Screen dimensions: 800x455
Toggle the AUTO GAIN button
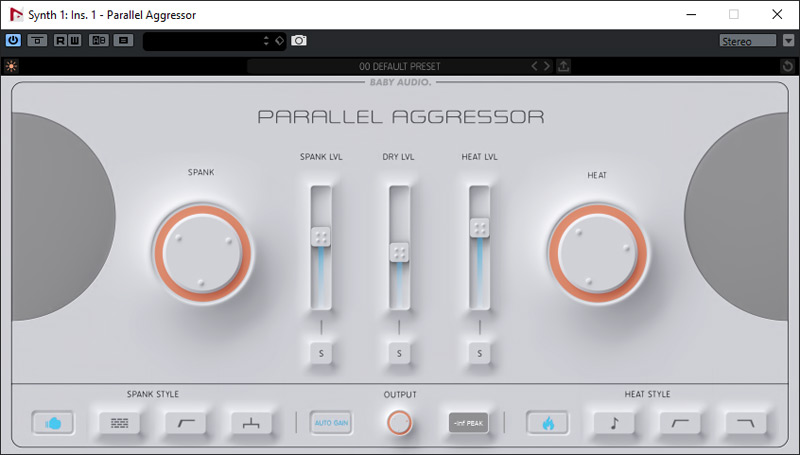[x=330, y=423]
